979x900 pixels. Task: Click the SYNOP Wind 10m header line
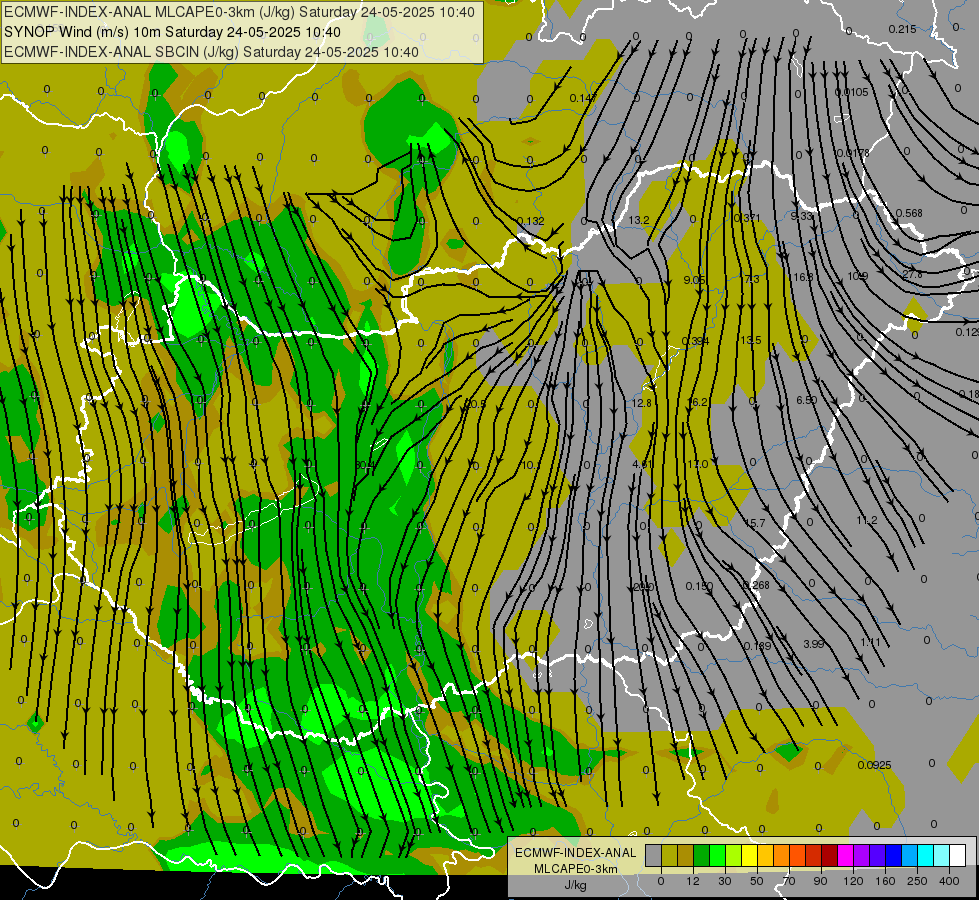tap(172, 32)
